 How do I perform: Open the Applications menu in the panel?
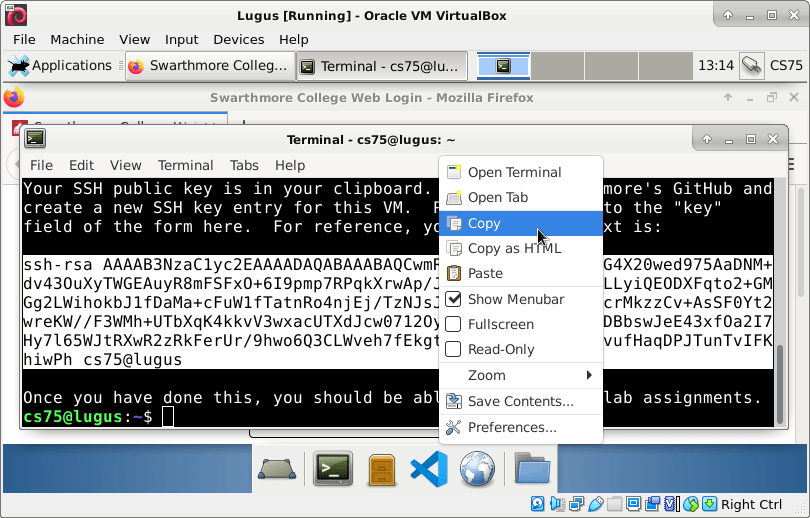click(x=60, y=66)
